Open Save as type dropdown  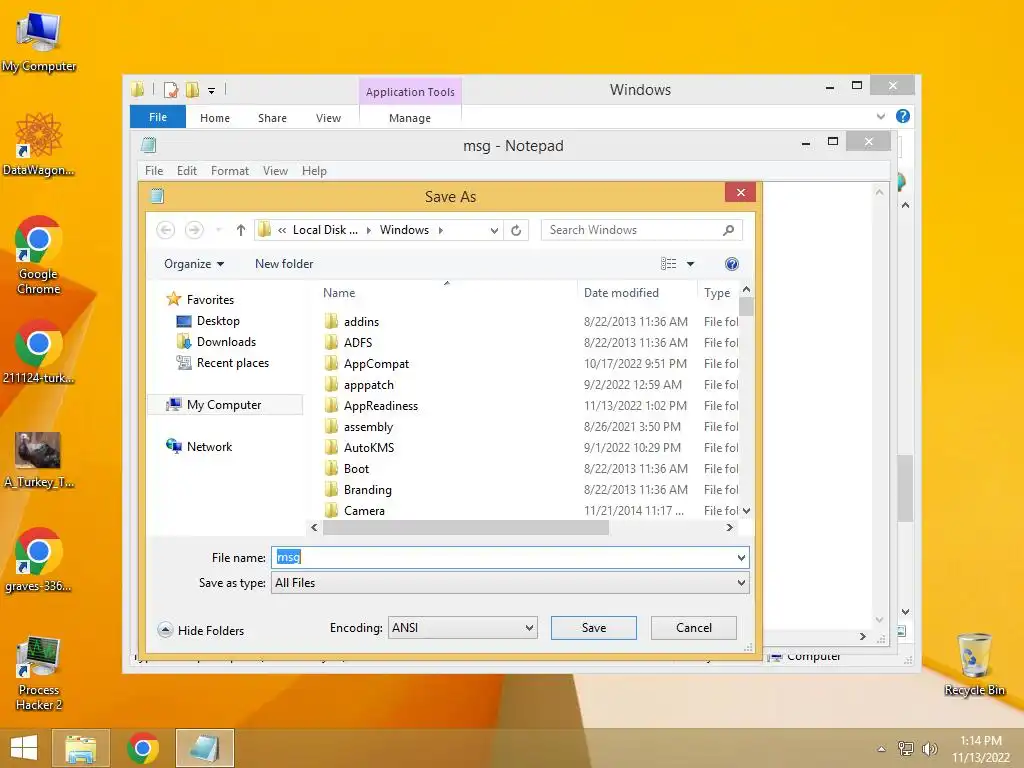coord(741,583)
